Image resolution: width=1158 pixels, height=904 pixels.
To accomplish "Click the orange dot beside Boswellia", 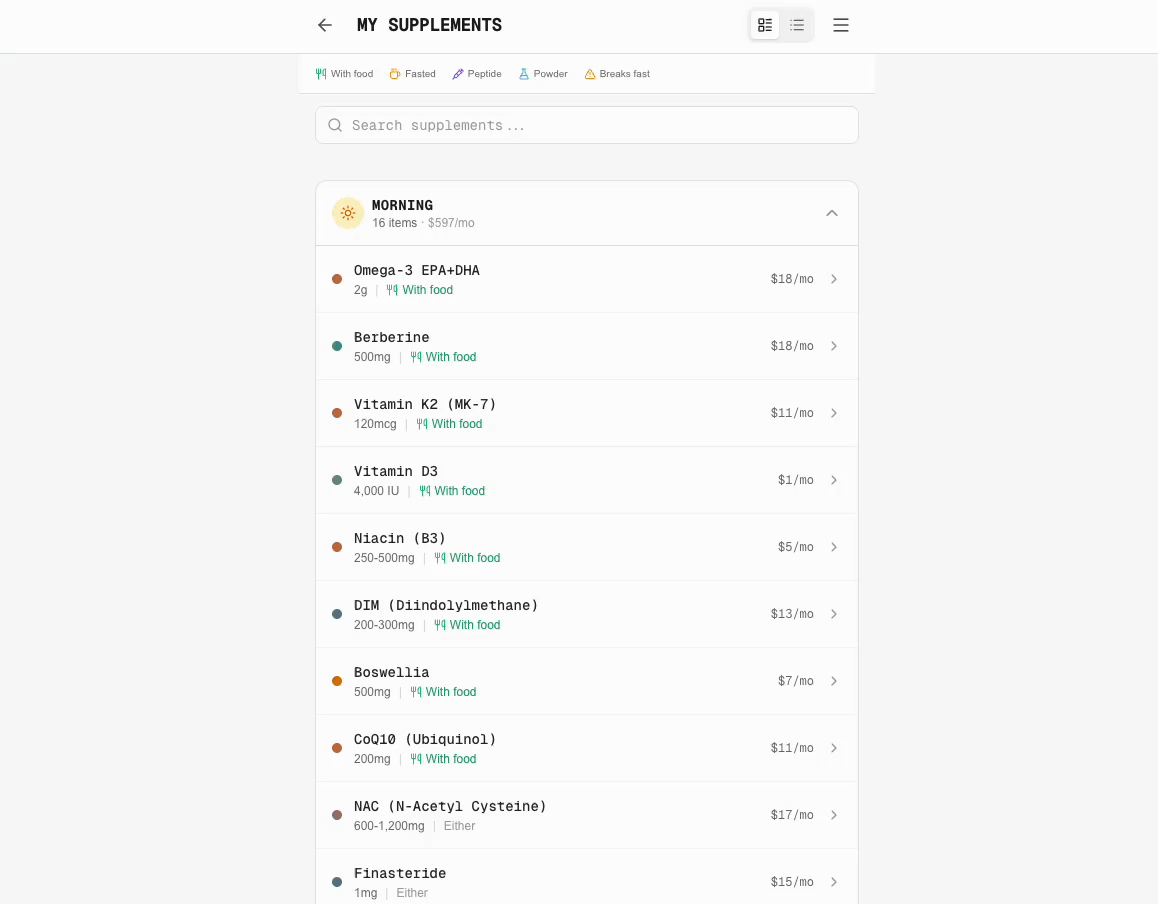I will (x=337, y=681).
